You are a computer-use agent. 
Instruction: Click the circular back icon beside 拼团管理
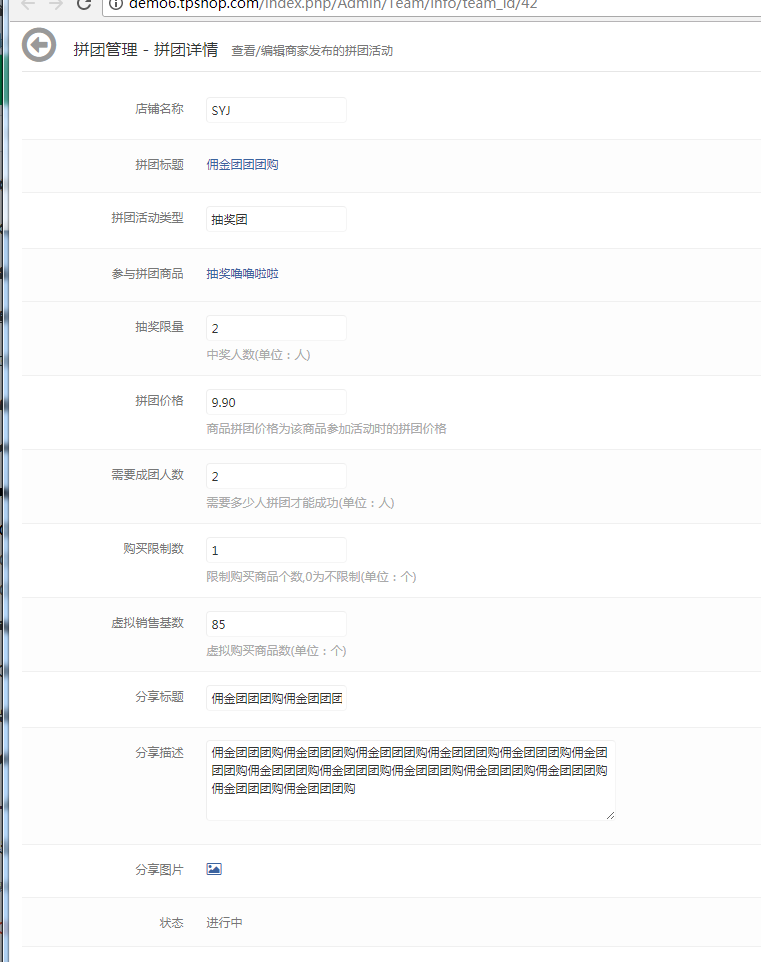39,46
